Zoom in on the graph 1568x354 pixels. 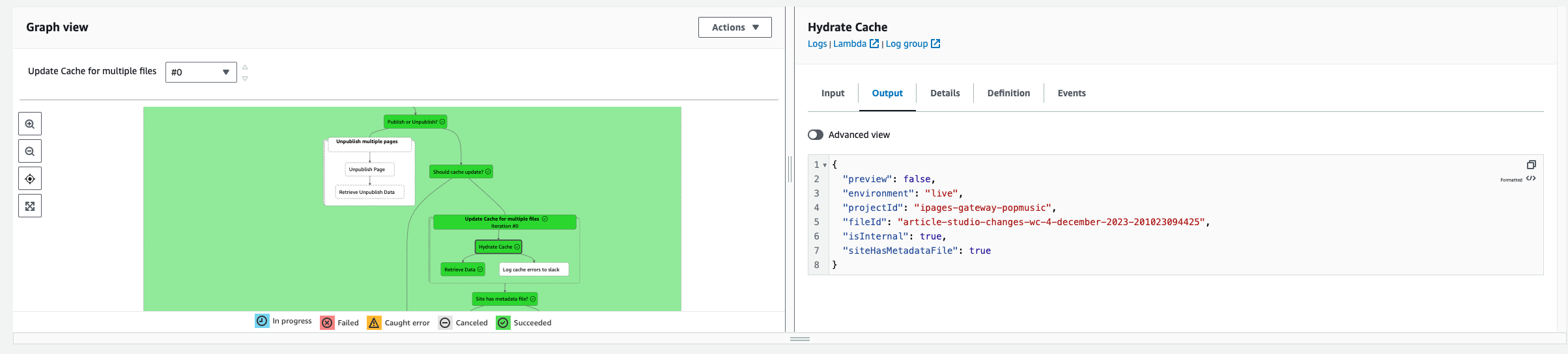[30, 124]
